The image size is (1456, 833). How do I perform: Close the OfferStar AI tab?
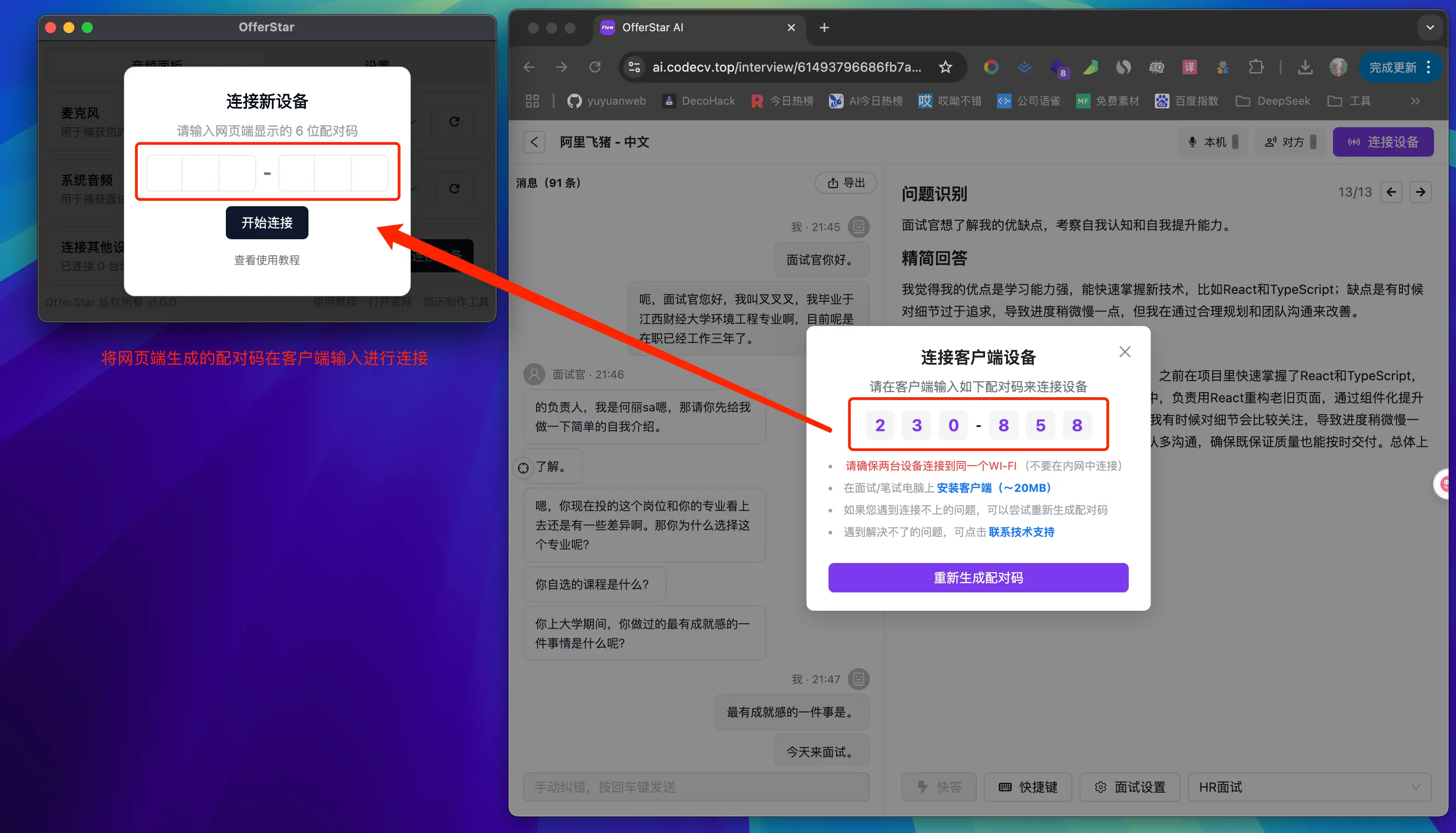coord(791,28)
